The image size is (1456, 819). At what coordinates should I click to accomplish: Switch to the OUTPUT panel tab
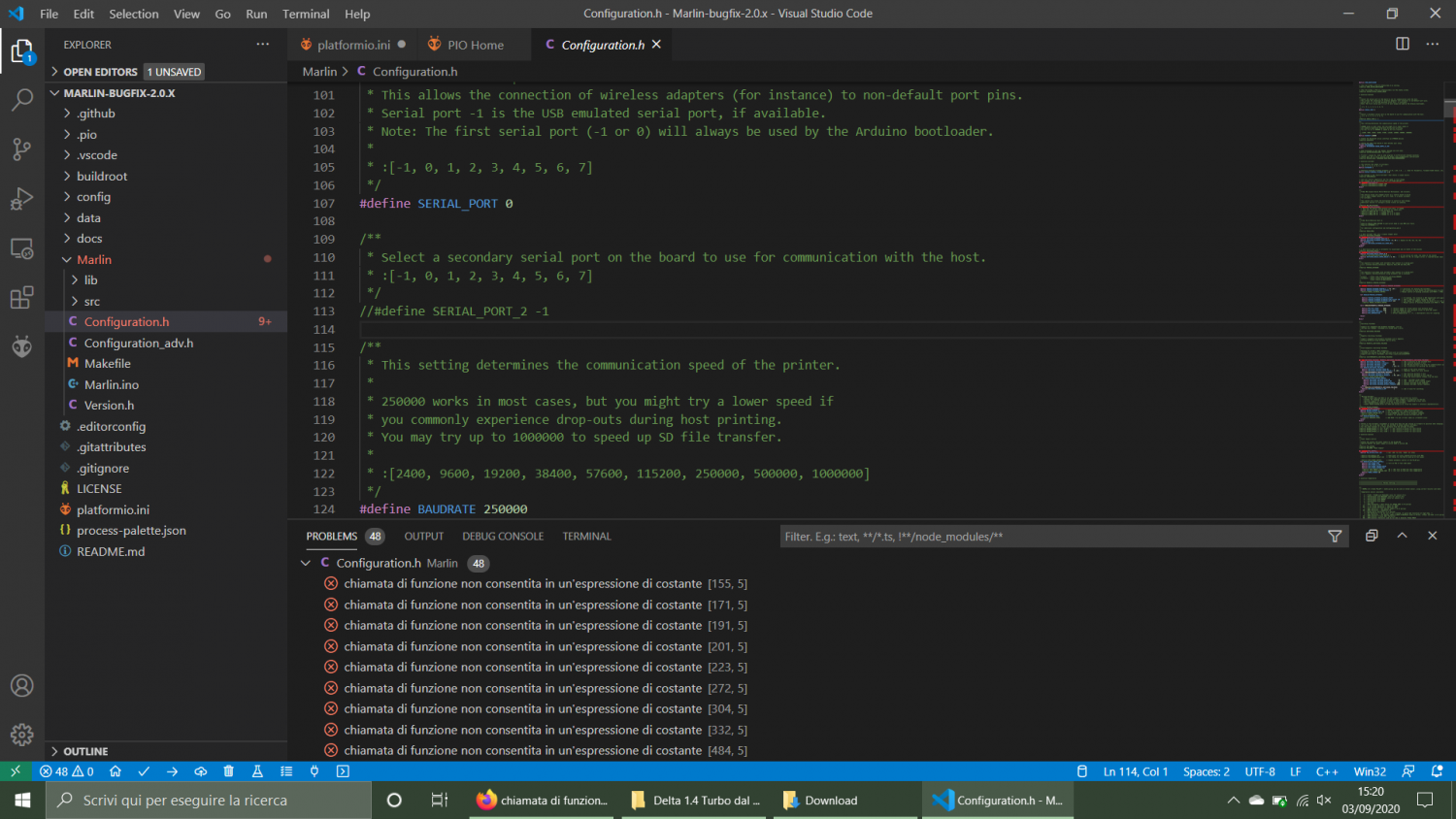[x=424, y=536]
